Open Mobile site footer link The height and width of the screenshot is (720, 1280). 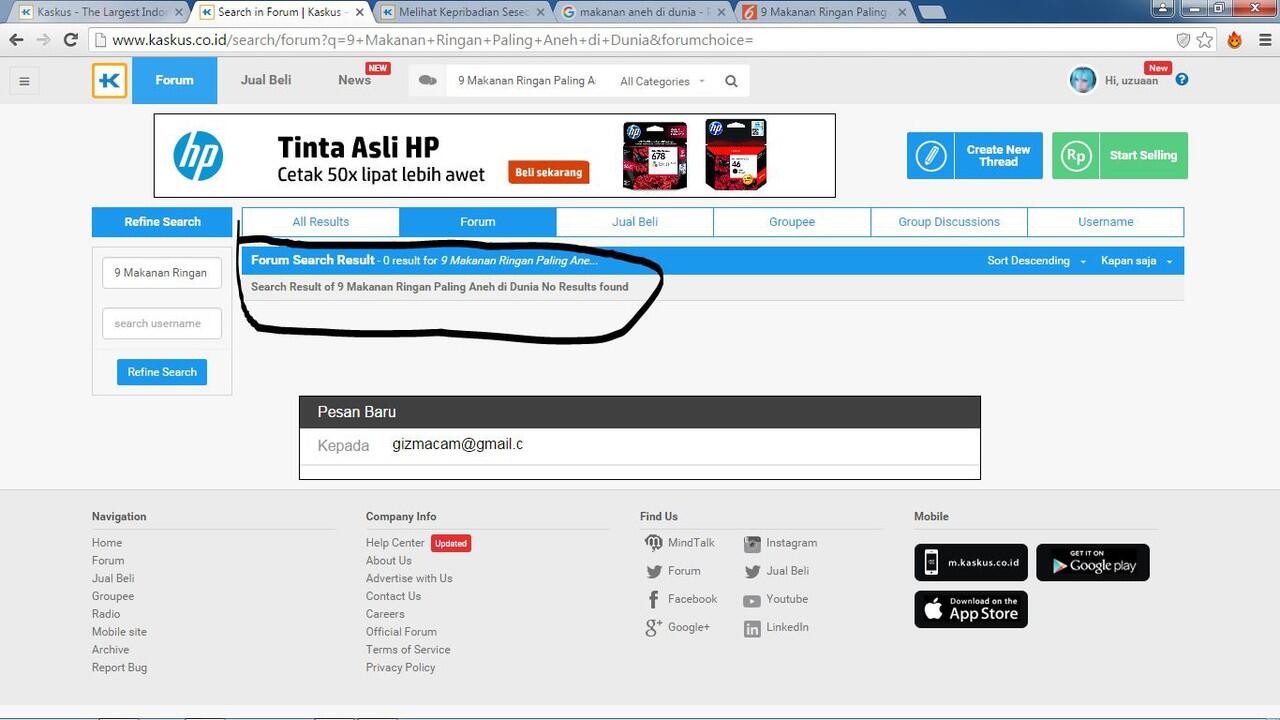[x=119, y=632]
